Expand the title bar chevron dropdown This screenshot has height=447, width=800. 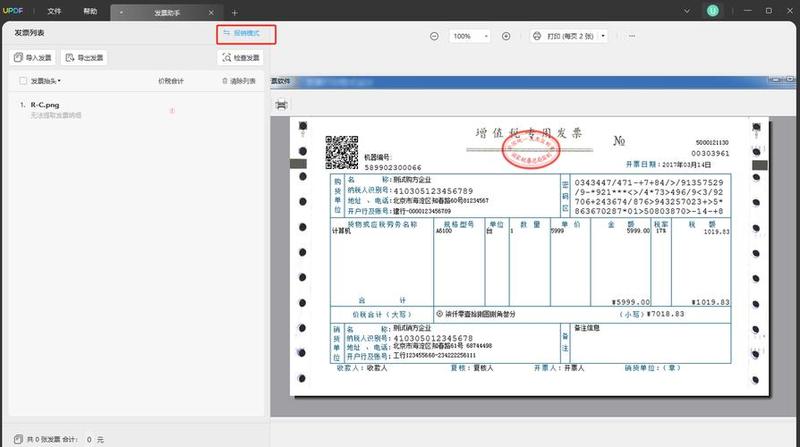(x=687, y=11)
